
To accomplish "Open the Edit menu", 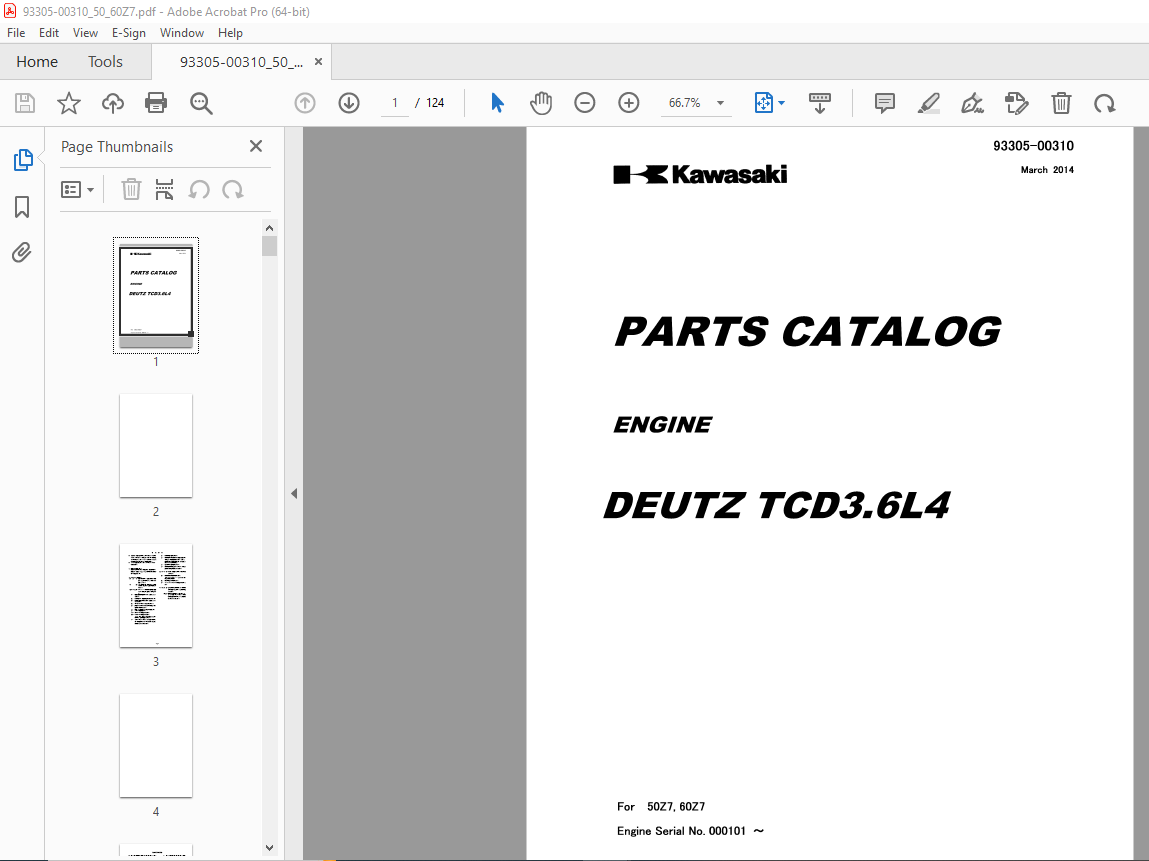I will 49,33.
